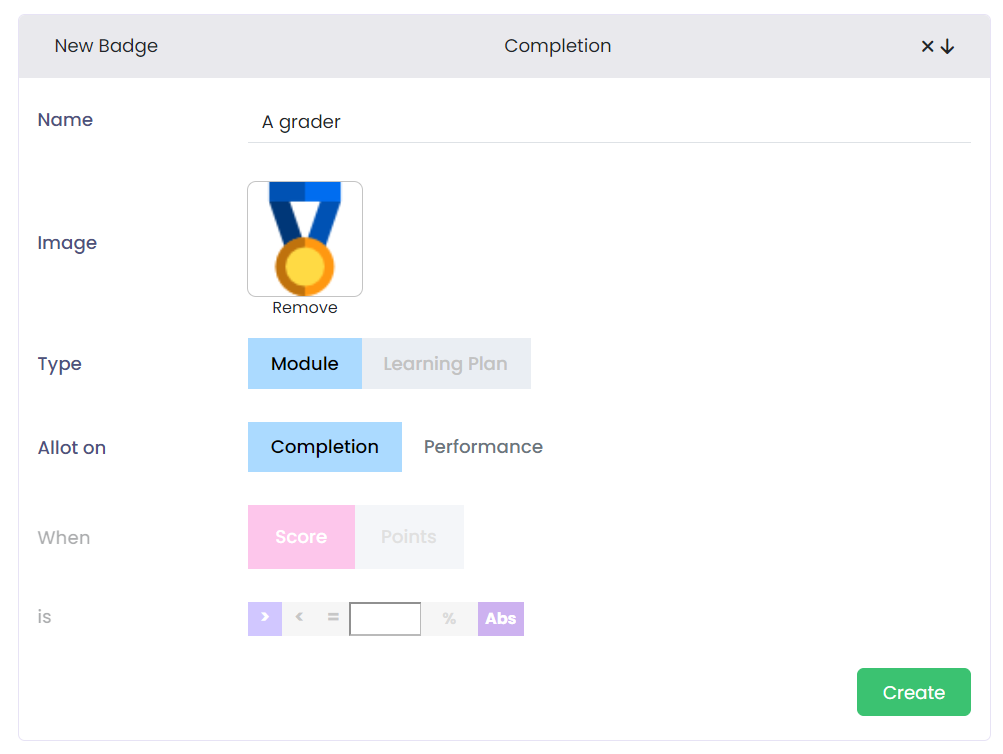Allot badge on Performance

[x=483, y=447]
